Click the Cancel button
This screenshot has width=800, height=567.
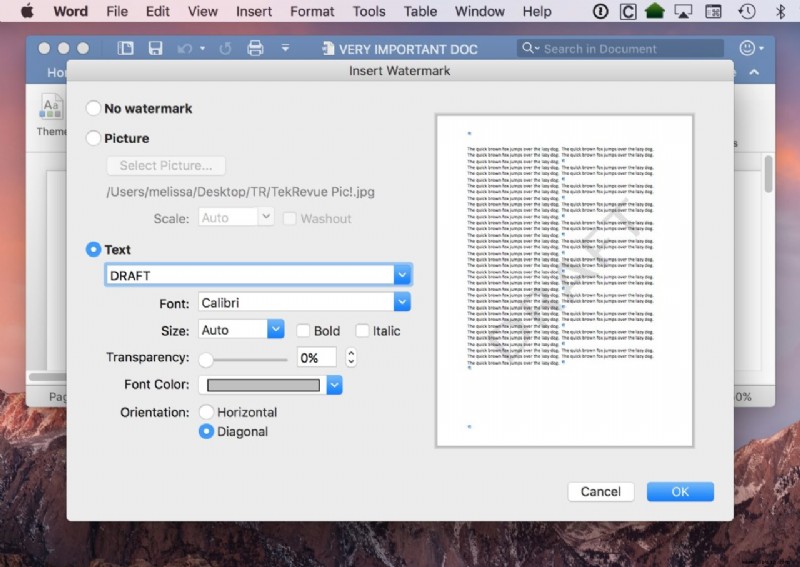[x=601, y=491]
